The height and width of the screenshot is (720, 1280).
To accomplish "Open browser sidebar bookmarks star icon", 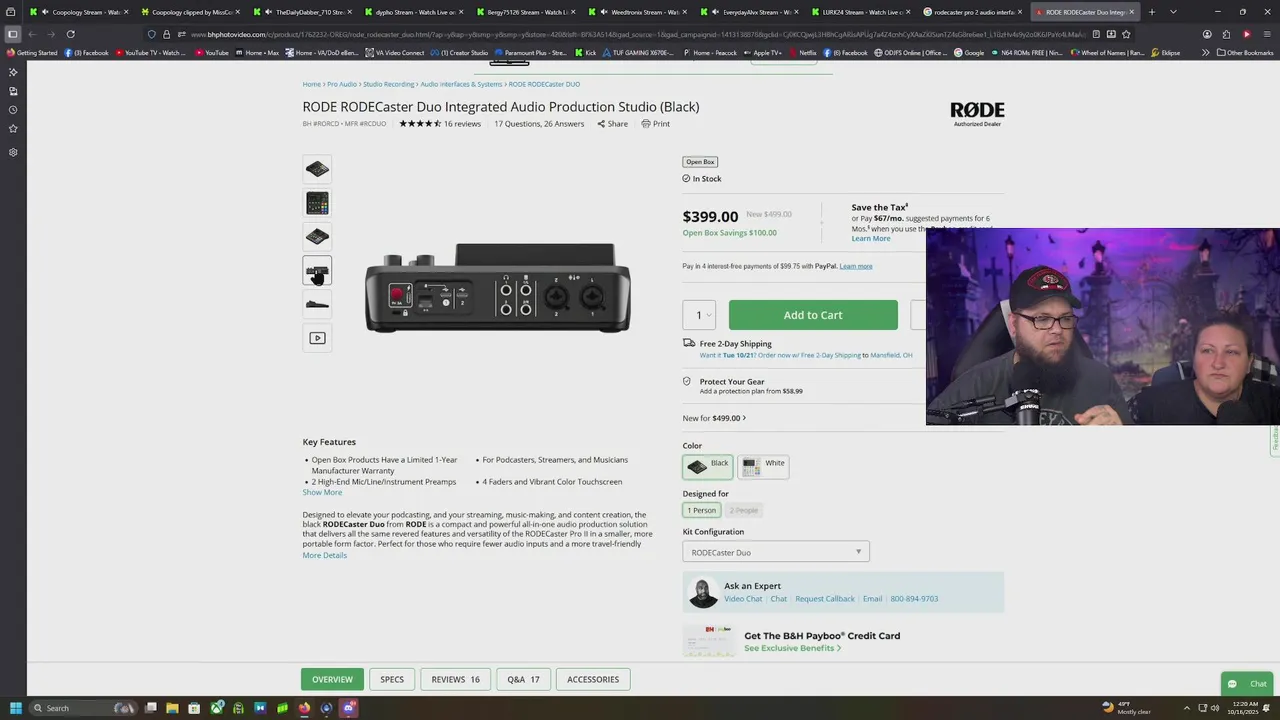I will 13,129.
